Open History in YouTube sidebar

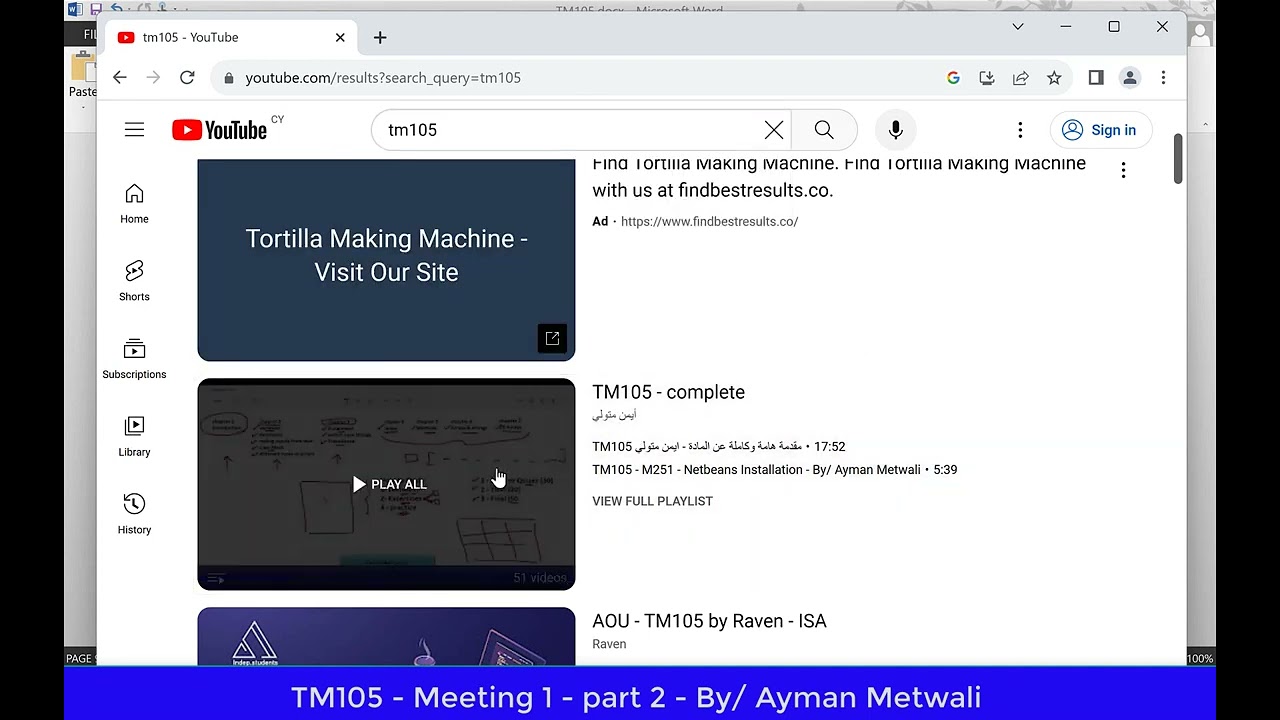134,515
